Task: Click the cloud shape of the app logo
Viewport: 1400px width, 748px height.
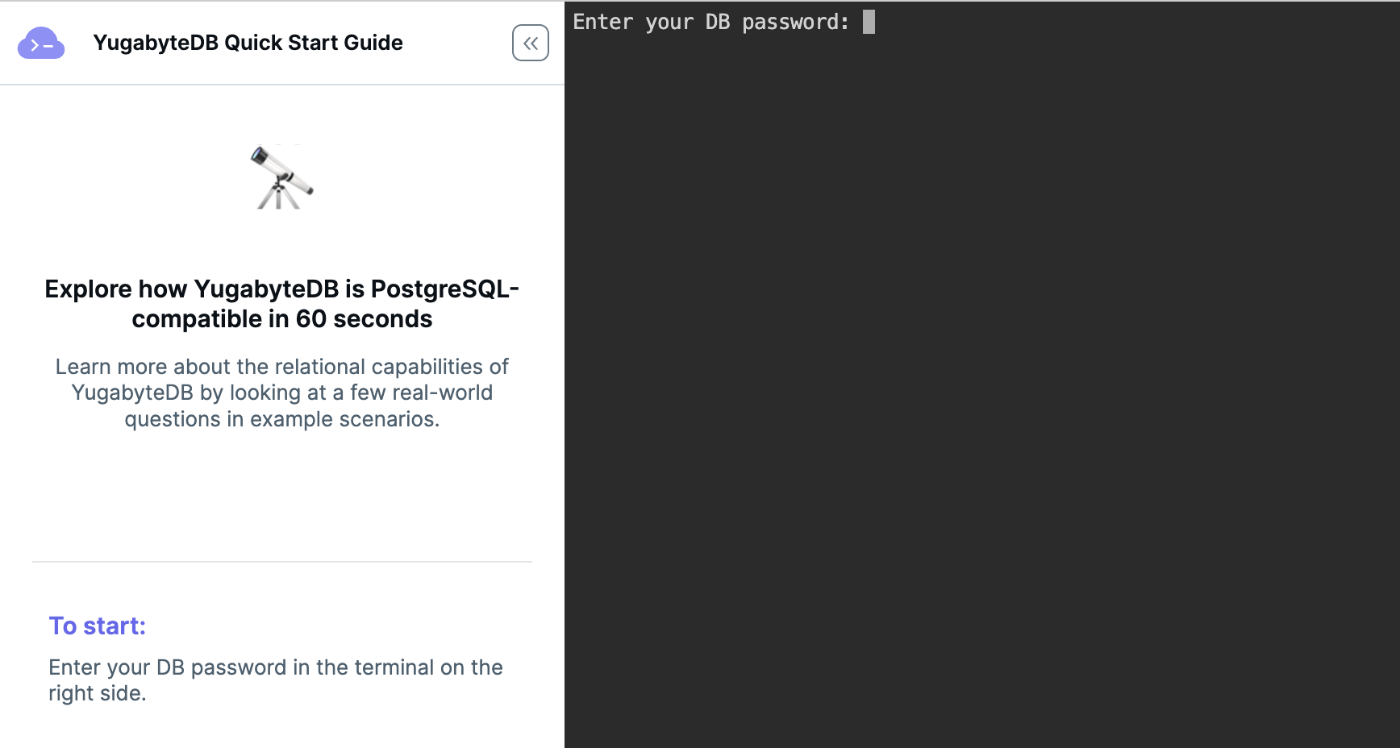Action: [x=40, y=42]
